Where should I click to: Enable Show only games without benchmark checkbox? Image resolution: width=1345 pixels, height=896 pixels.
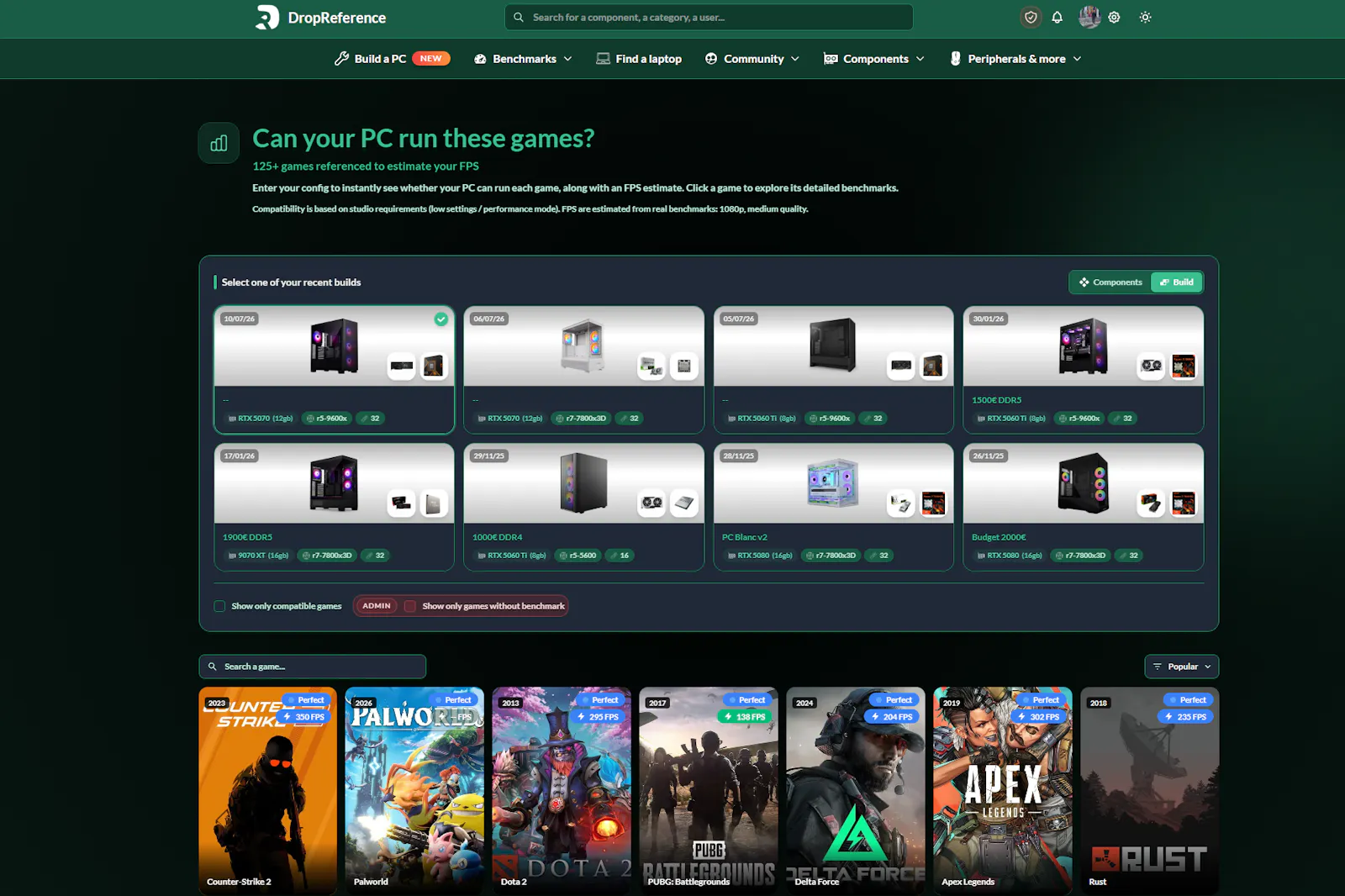(410, 606)
